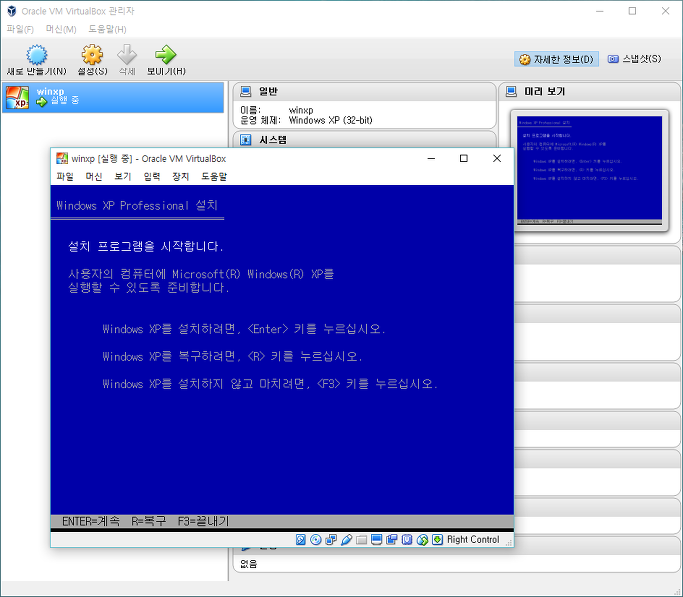This screenshot has width=683, height=597.
Task: Click the Windows XP icon of winxp VM
Action: pyautogui.click(x=17, y=97)
